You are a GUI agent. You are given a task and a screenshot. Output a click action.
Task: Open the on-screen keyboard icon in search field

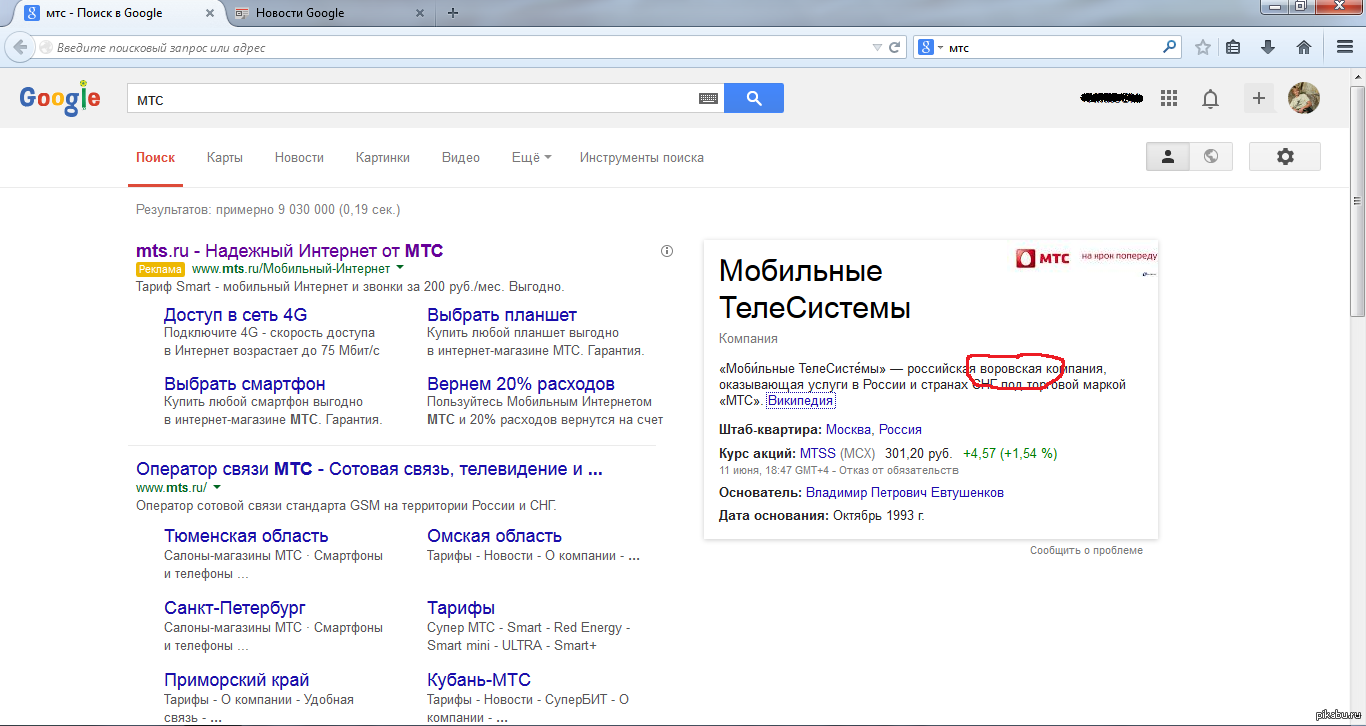point(708,99)
